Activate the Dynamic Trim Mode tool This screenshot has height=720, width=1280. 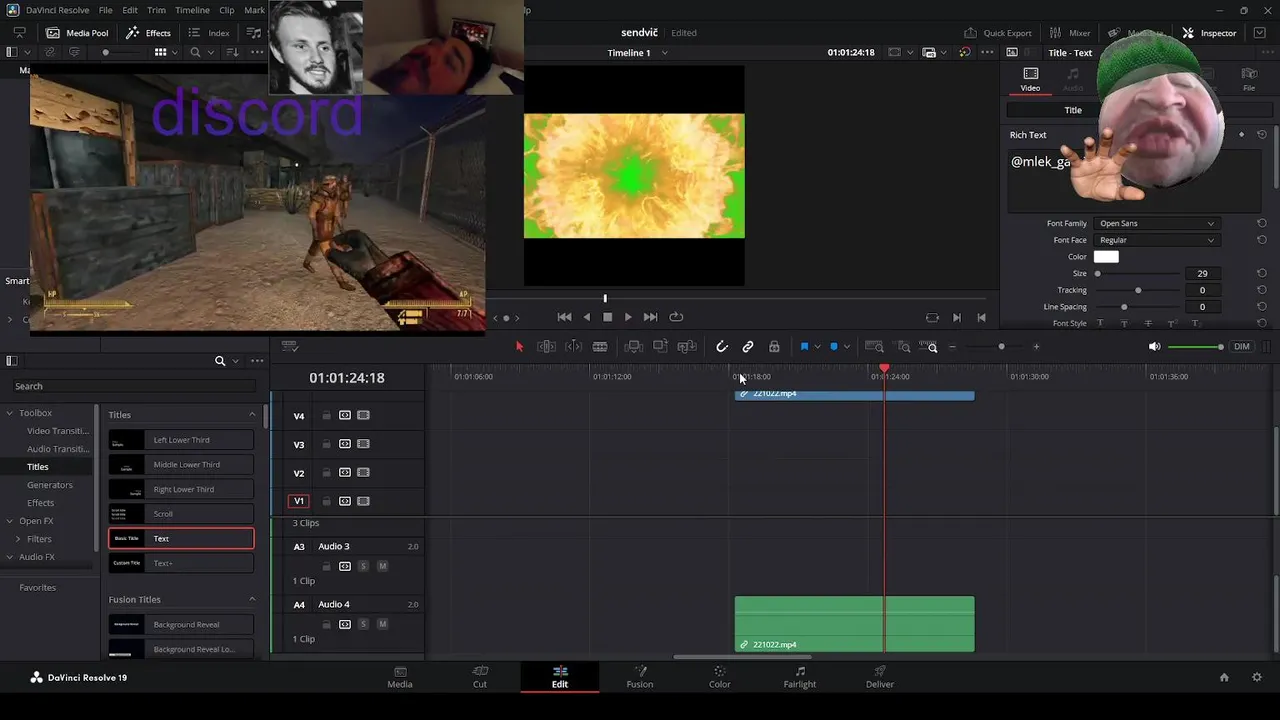[574, 347]
